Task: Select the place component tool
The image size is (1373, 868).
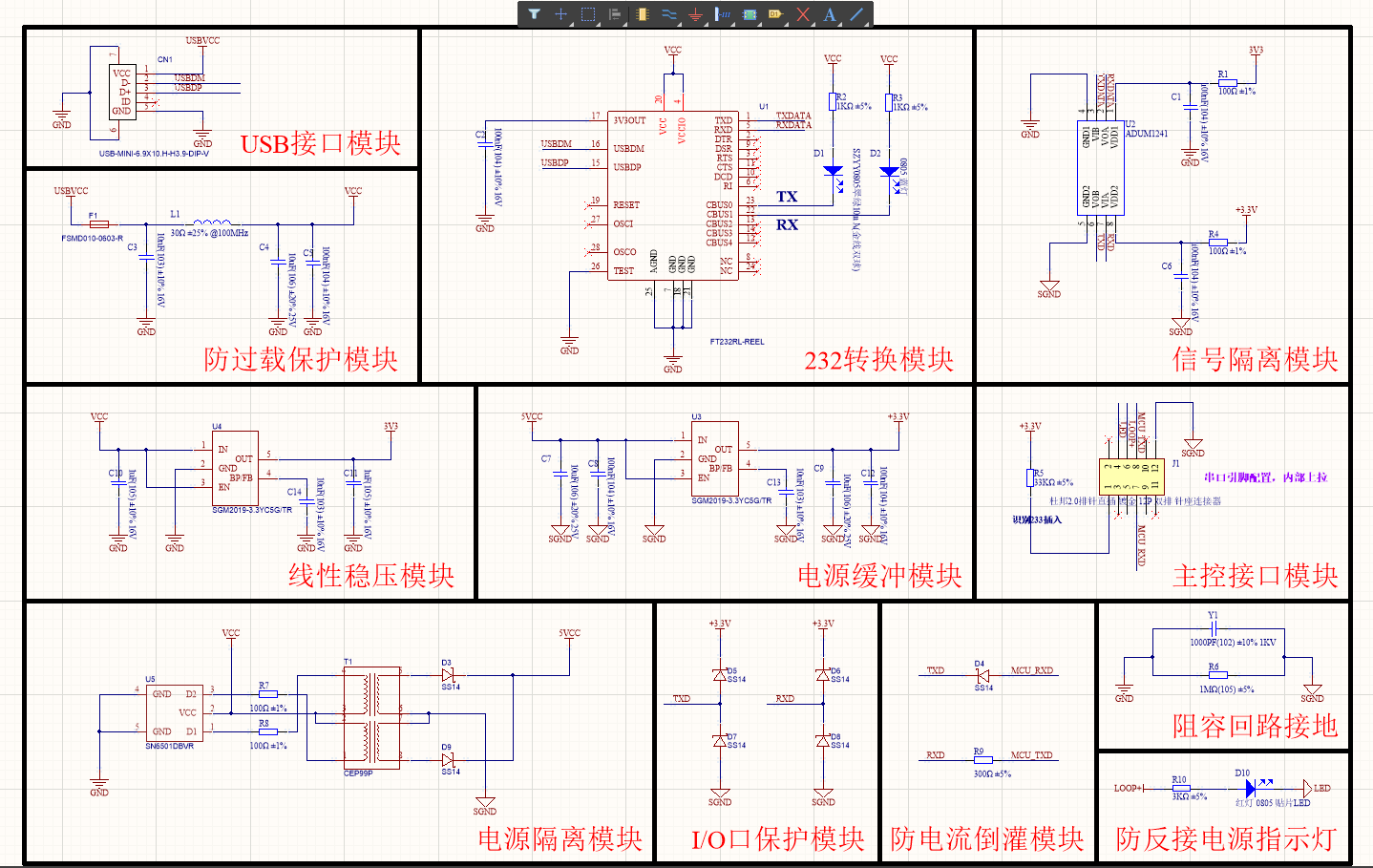Action: (x=643, y=14)
